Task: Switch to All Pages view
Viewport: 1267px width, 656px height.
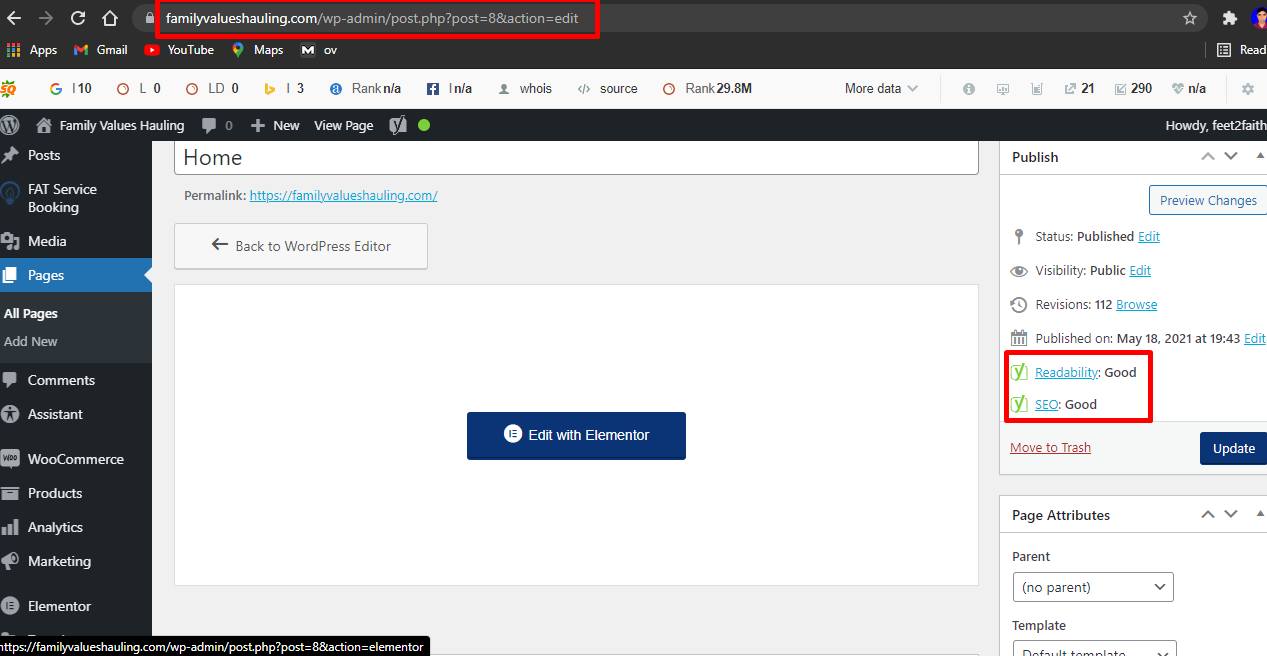Action: (32, 313)
